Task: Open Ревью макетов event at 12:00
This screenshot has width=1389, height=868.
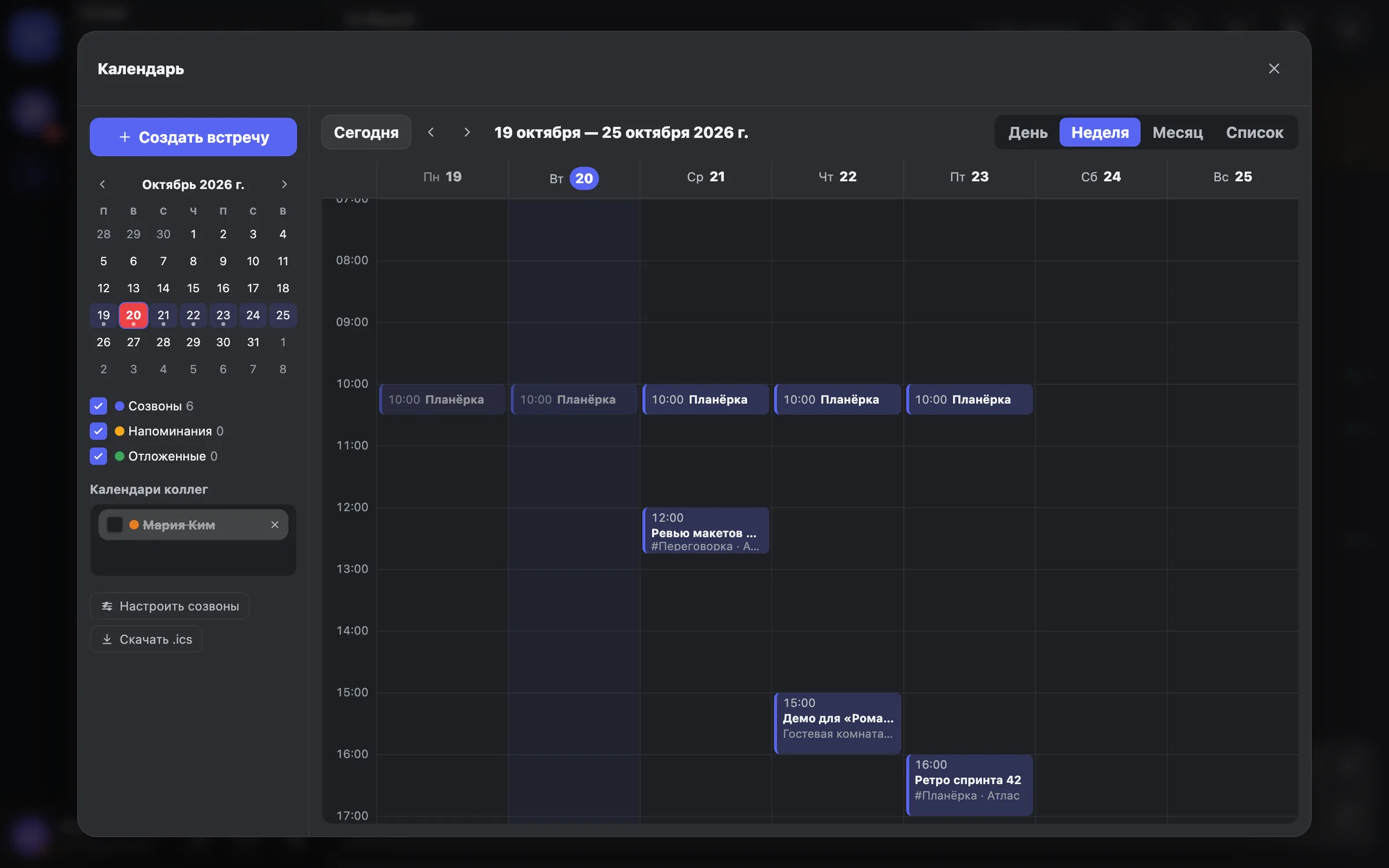Action: [706, 531]
